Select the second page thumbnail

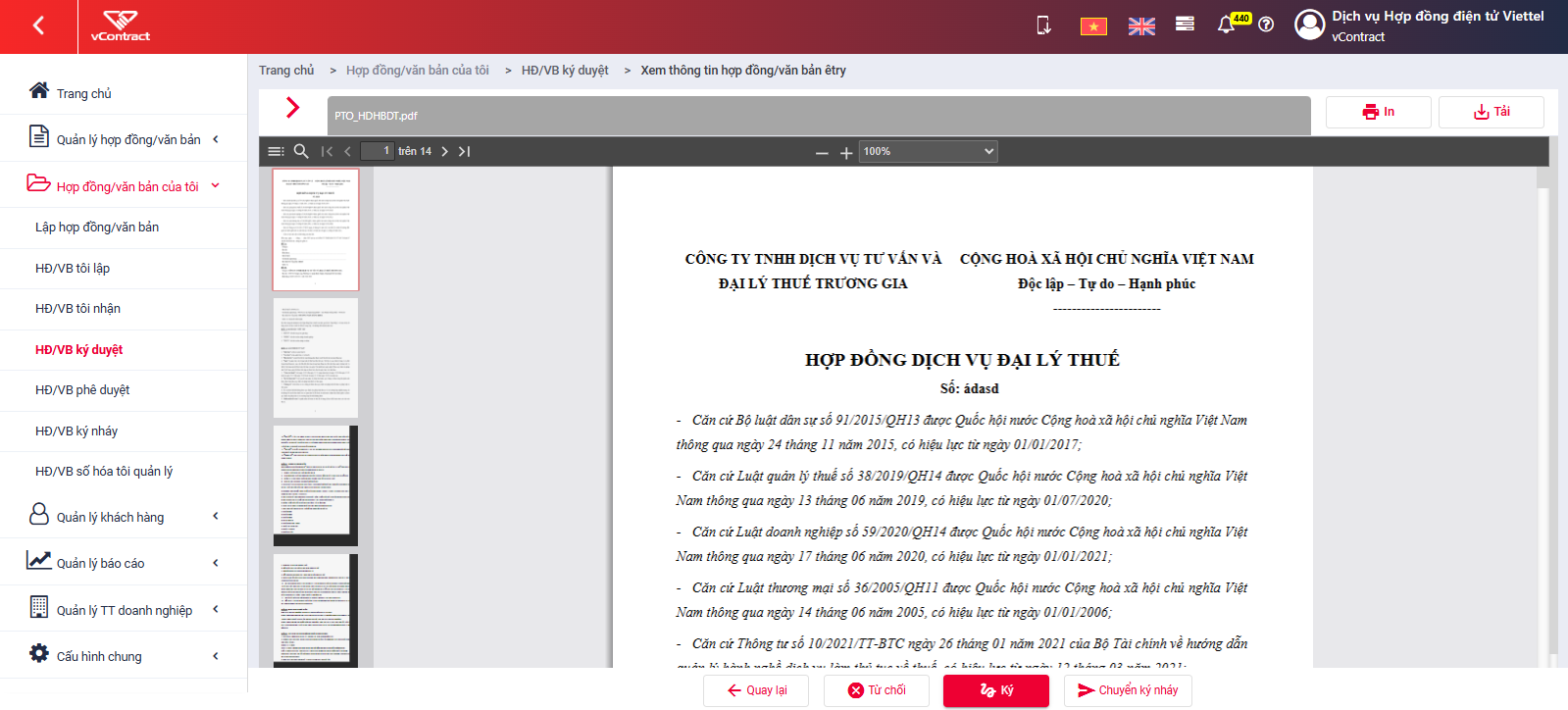point(316,358)
